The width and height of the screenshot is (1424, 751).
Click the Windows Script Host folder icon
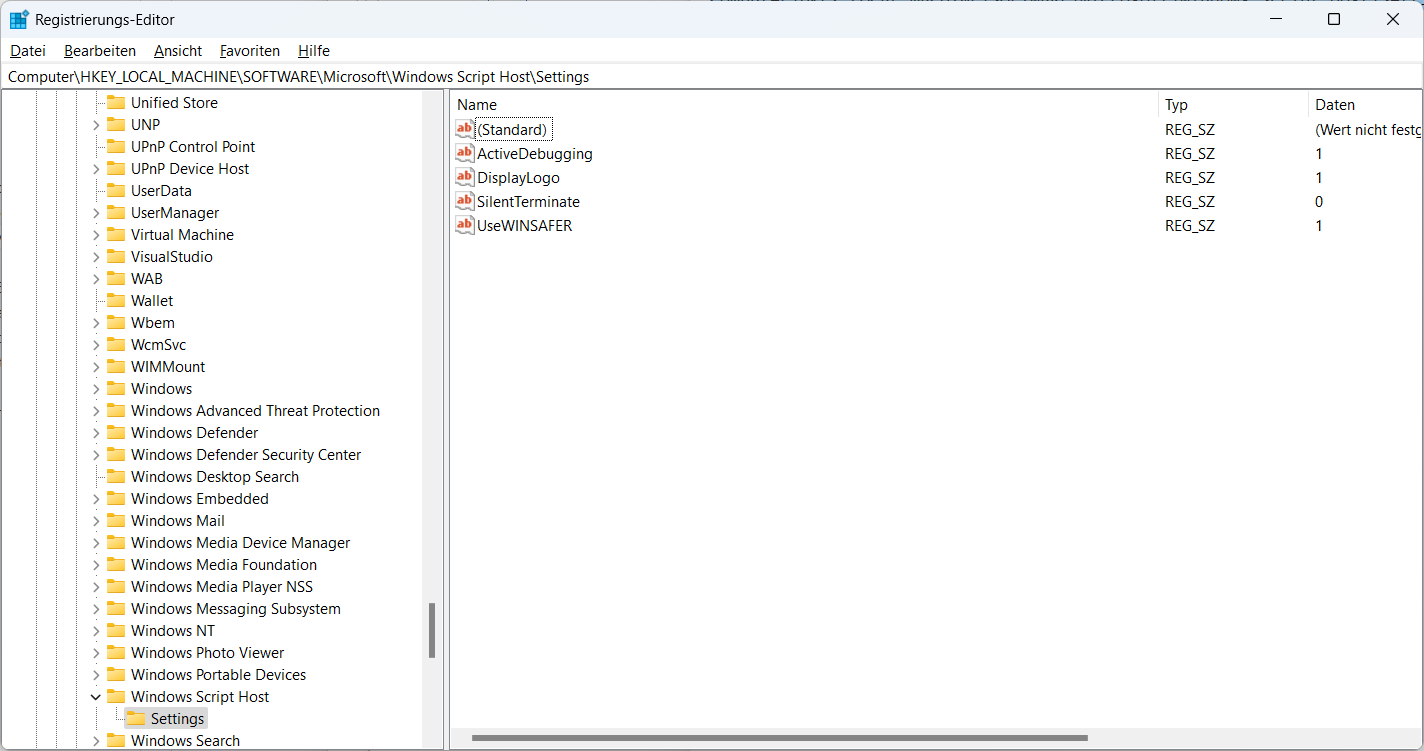[116, 697]
